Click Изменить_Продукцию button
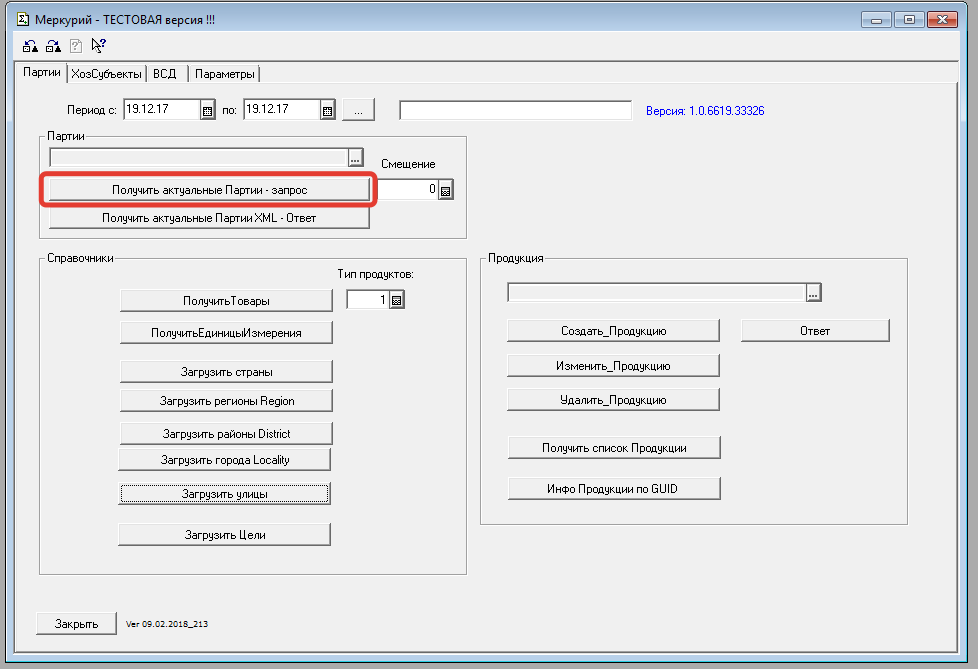This screenshot has height=669, width=978. tap(614, 366)
